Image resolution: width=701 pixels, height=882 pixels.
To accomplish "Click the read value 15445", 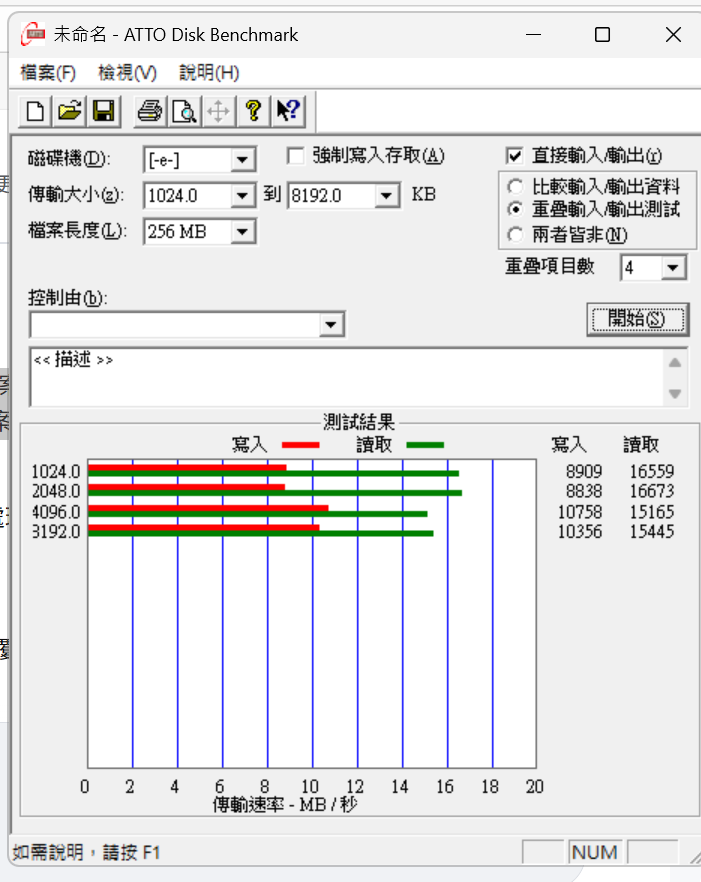I will coord(651,531).
